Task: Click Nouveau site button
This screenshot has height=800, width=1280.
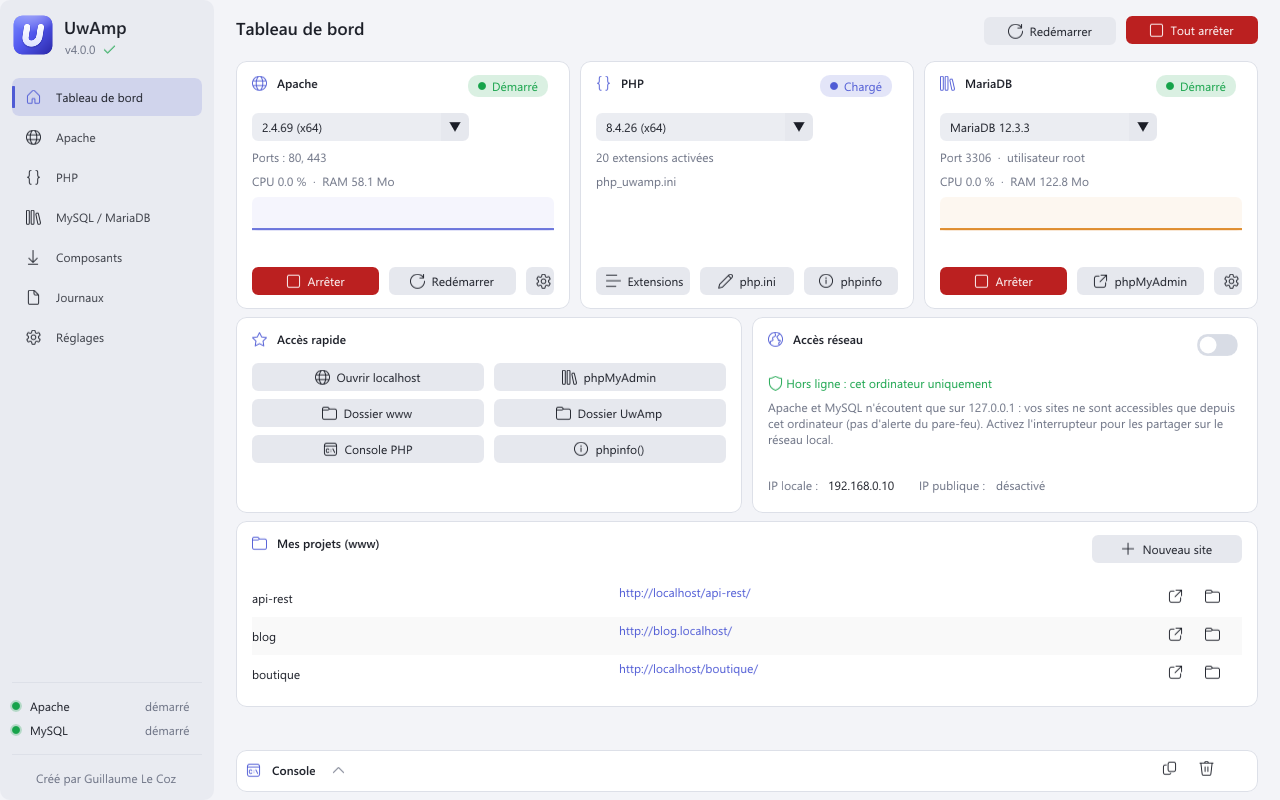Action: pyautogui.click(x=1166, y=549)
